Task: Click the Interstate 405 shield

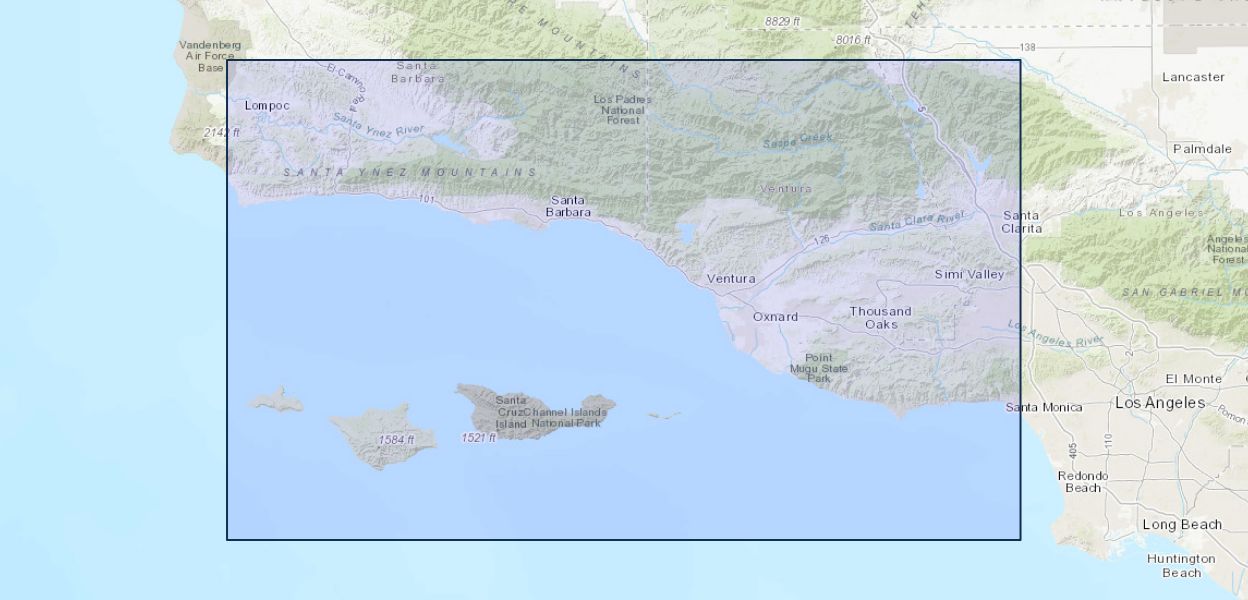Action: [1072, 452]
